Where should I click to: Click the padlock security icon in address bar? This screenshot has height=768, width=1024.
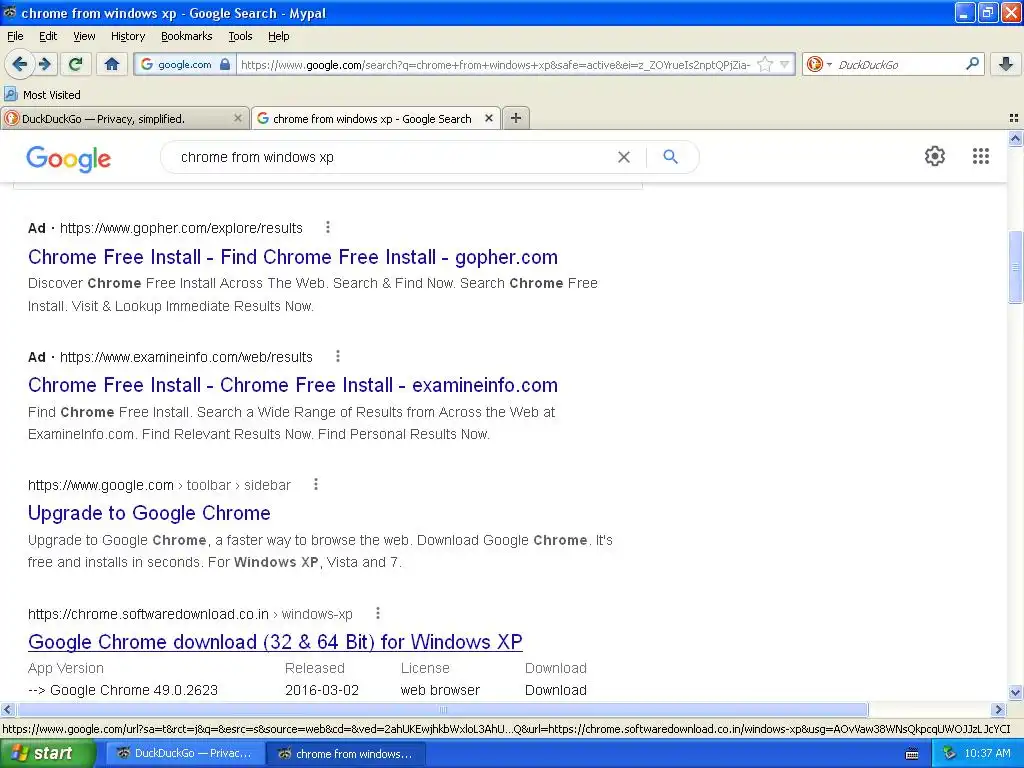225,64
